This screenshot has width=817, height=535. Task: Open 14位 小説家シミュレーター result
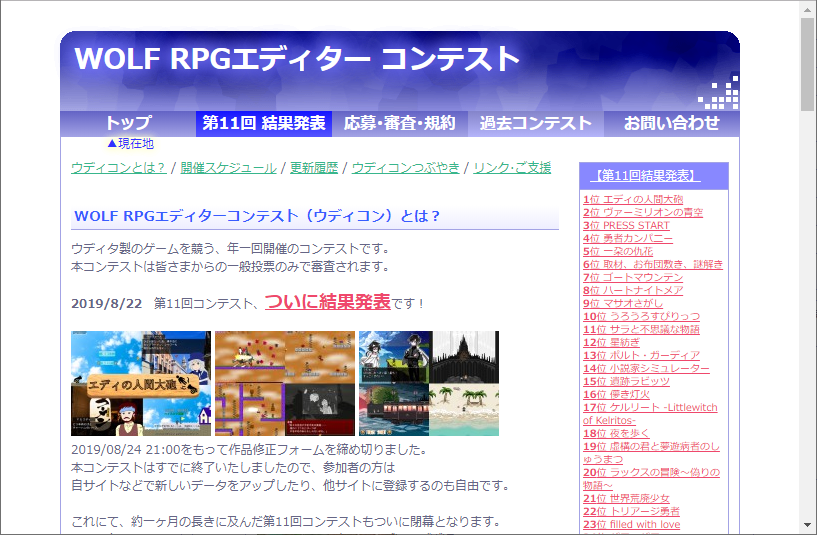pyautogui.click(x=646, y=368)
